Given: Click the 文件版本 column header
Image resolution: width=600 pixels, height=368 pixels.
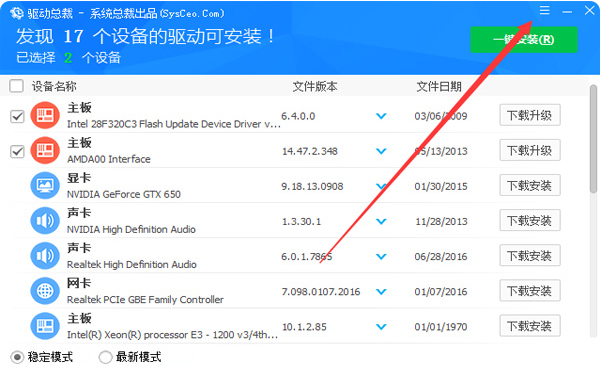Looking at the screenshot, I should pos(315,86).
